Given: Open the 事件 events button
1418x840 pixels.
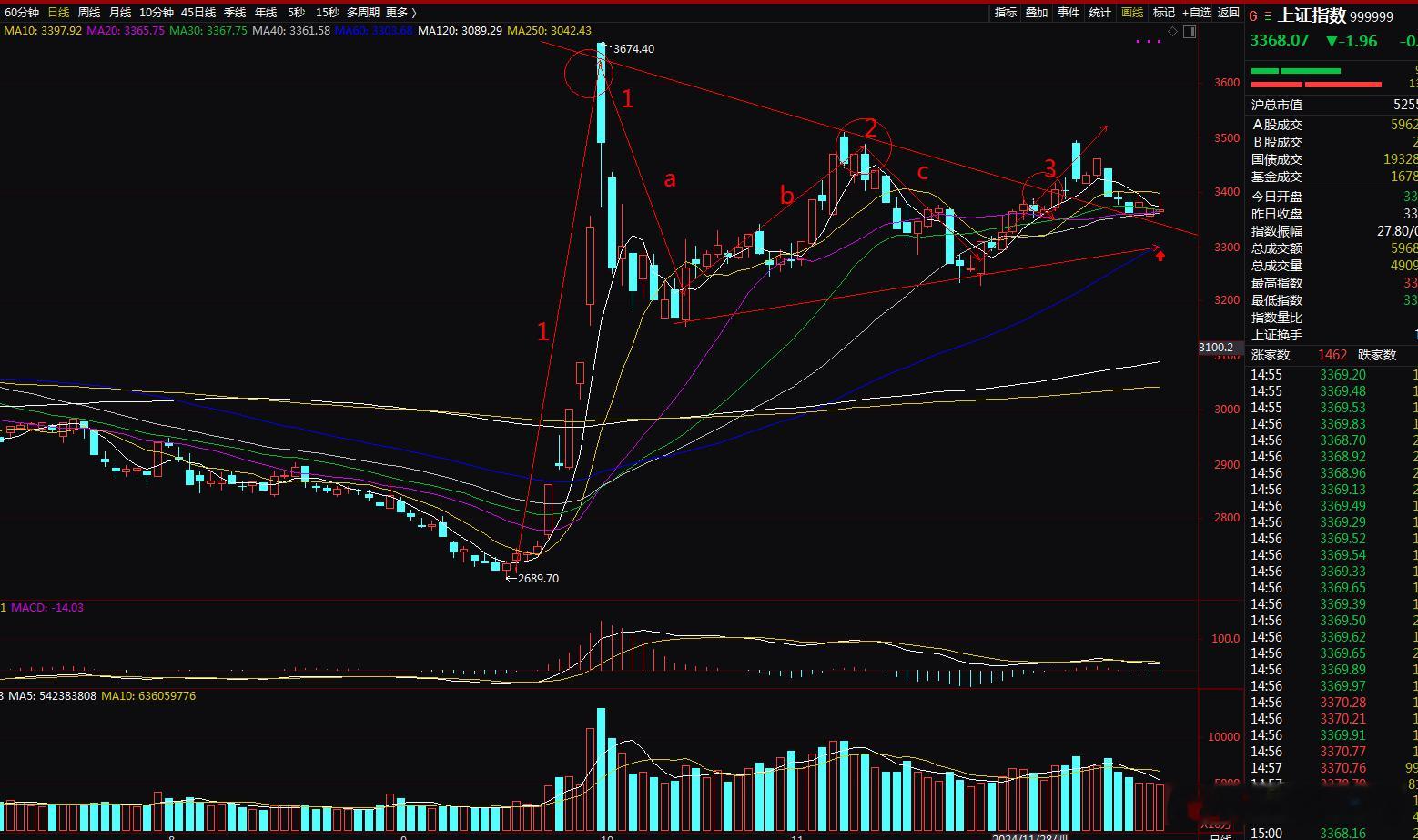Looking at the screenshot, I should [x=1069, y=13].
